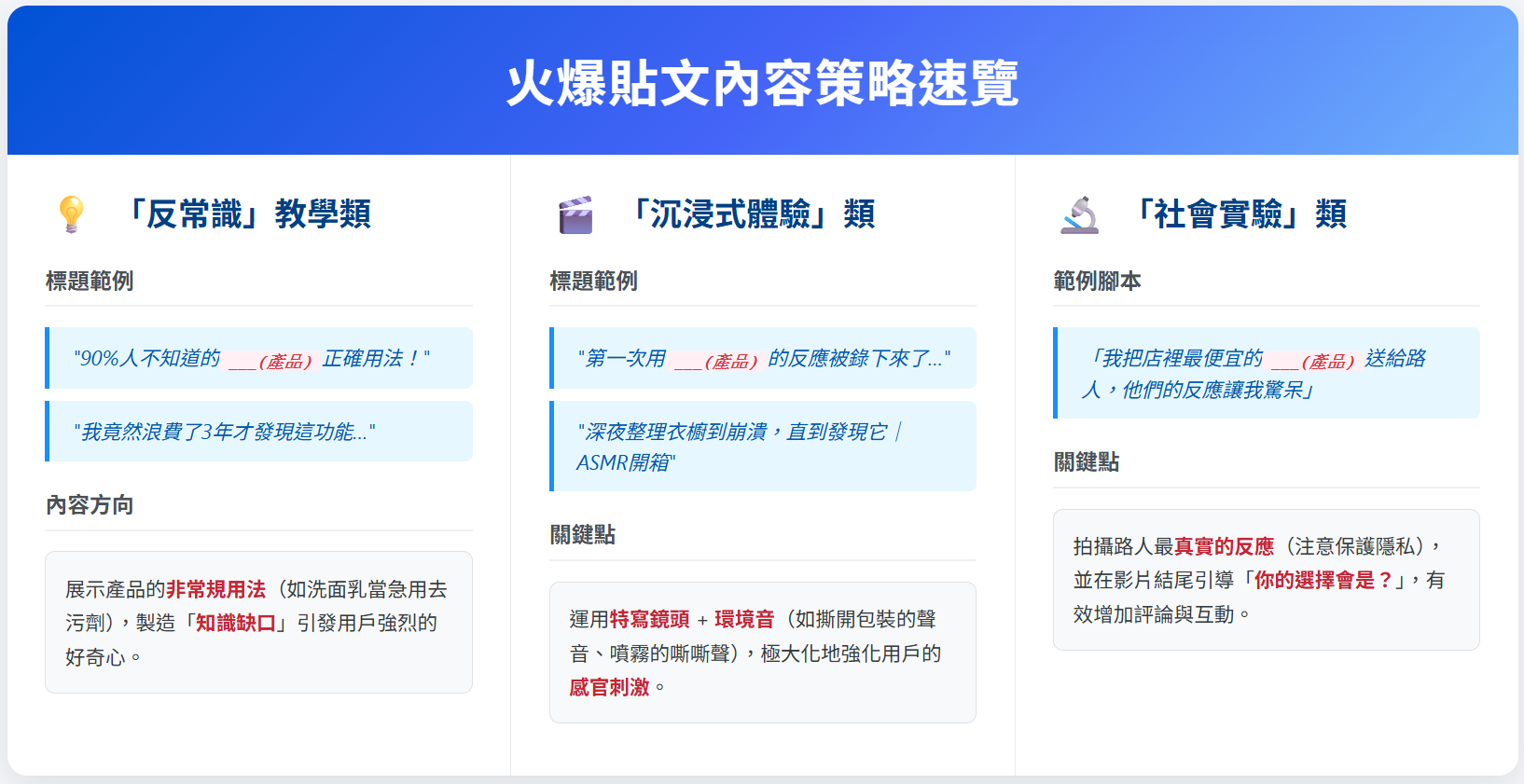Click the heading 「沉浸式體驗」類
This screenshot has width=1524, height=784.
click(x=748, y=214)
